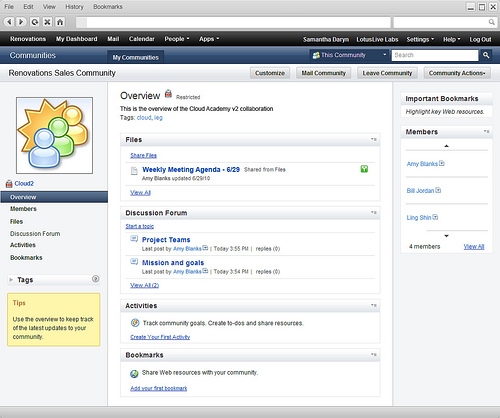This screenshot has width=500, height=418.
Task: Click the browser reload icon
Action: 34,22
